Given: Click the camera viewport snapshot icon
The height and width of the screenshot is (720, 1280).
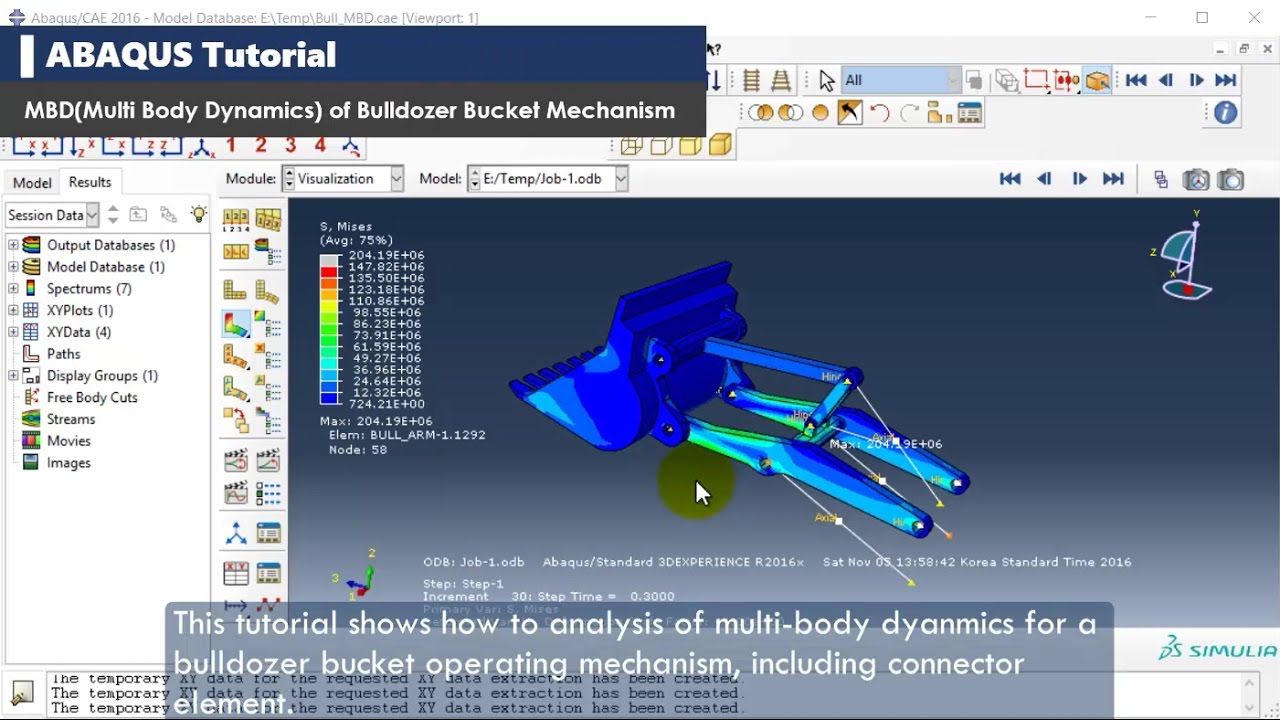Looking at the screenshot, I should 1231,180.
